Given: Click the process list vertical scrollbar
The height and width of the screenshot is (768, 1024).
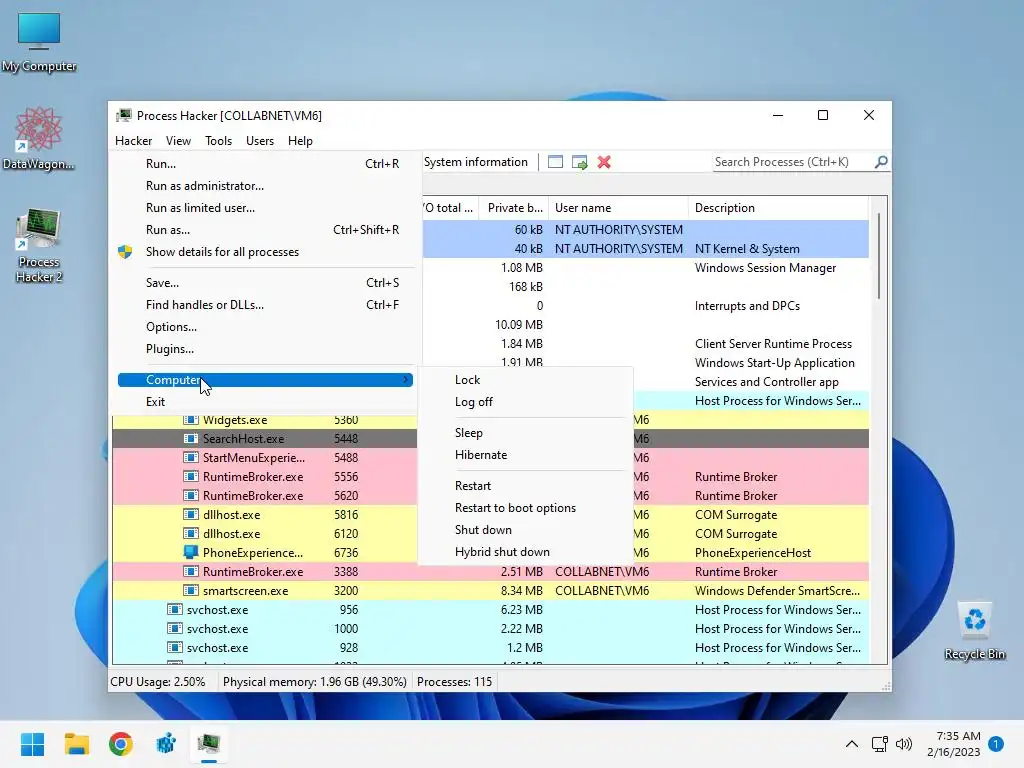Looking at the screenshot, I should coord(879,255).
